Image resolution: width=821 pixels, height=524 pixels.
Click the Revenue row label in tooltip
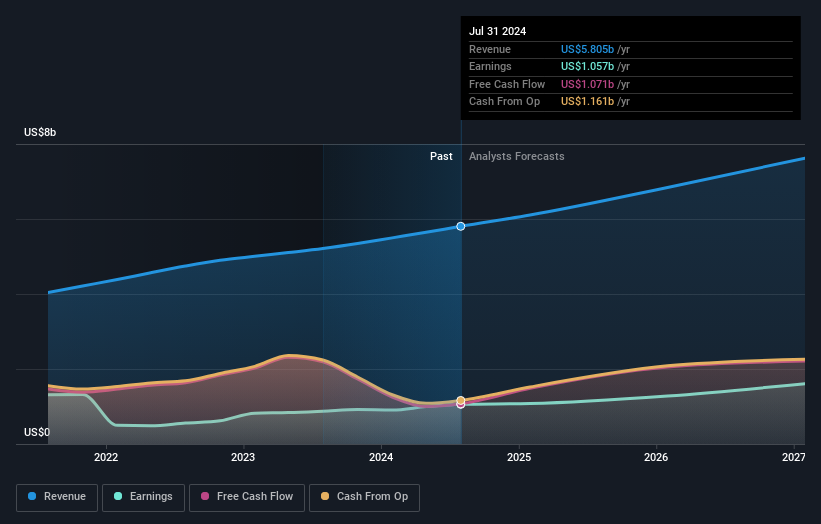click(x=490, y=49)
